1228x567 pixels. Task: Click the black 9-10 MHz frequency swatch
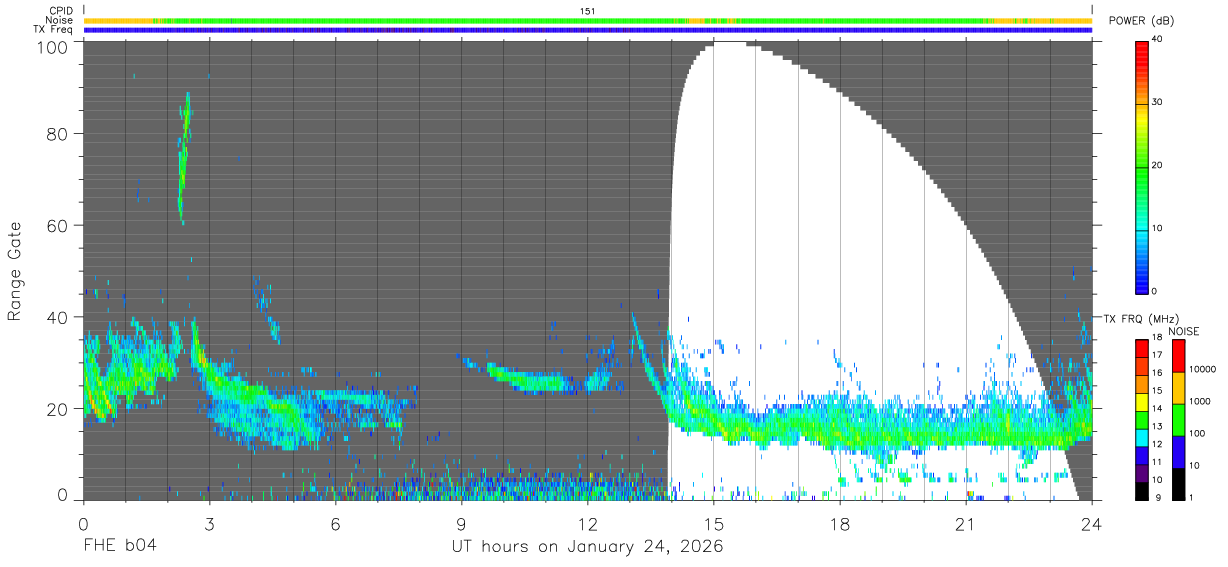pyautogui.click(x=1142, y=490)
